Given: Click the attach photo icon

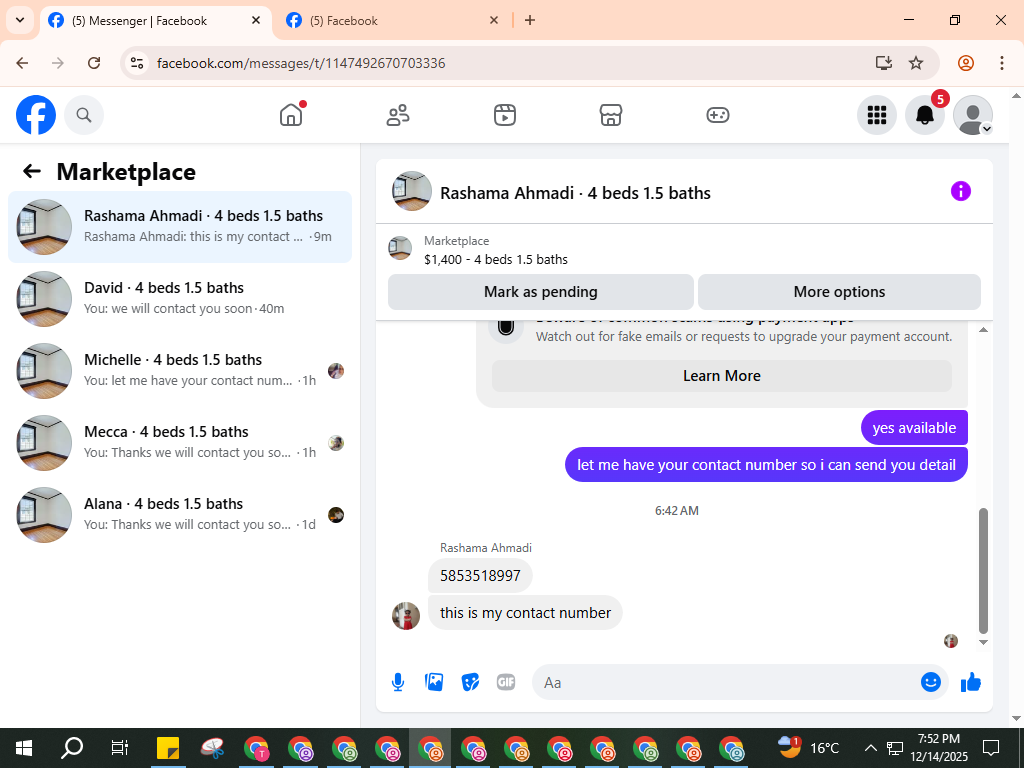Looking at the screenshot, I should point(434,682).
